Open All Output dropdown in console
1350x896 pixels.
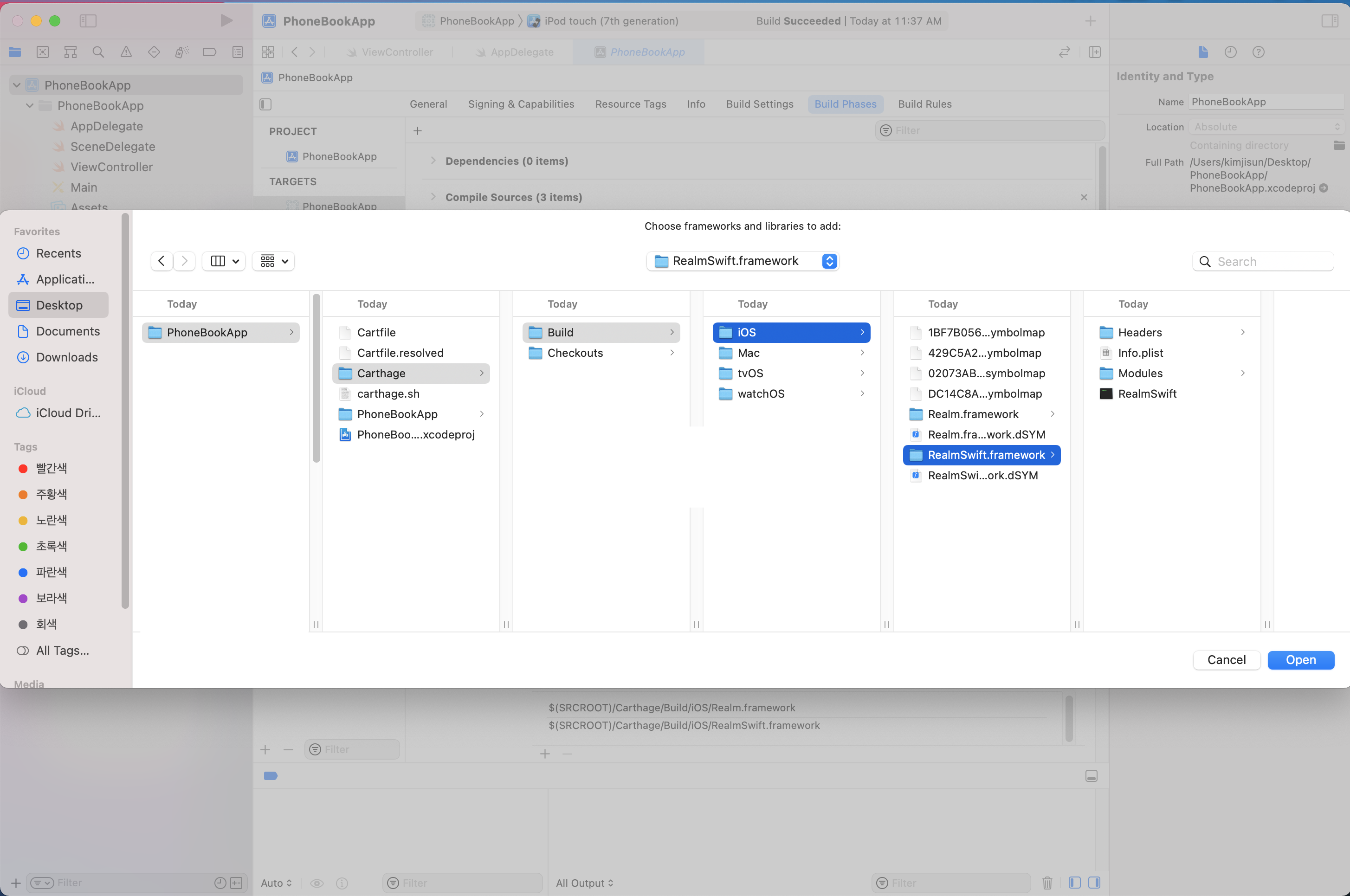[x=584, y=883]
